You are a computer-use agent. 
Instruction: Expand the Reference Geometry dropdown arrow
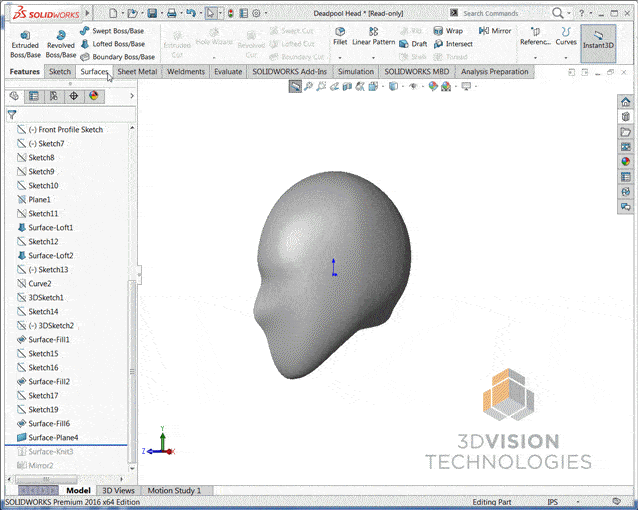(x=535, y=58)
